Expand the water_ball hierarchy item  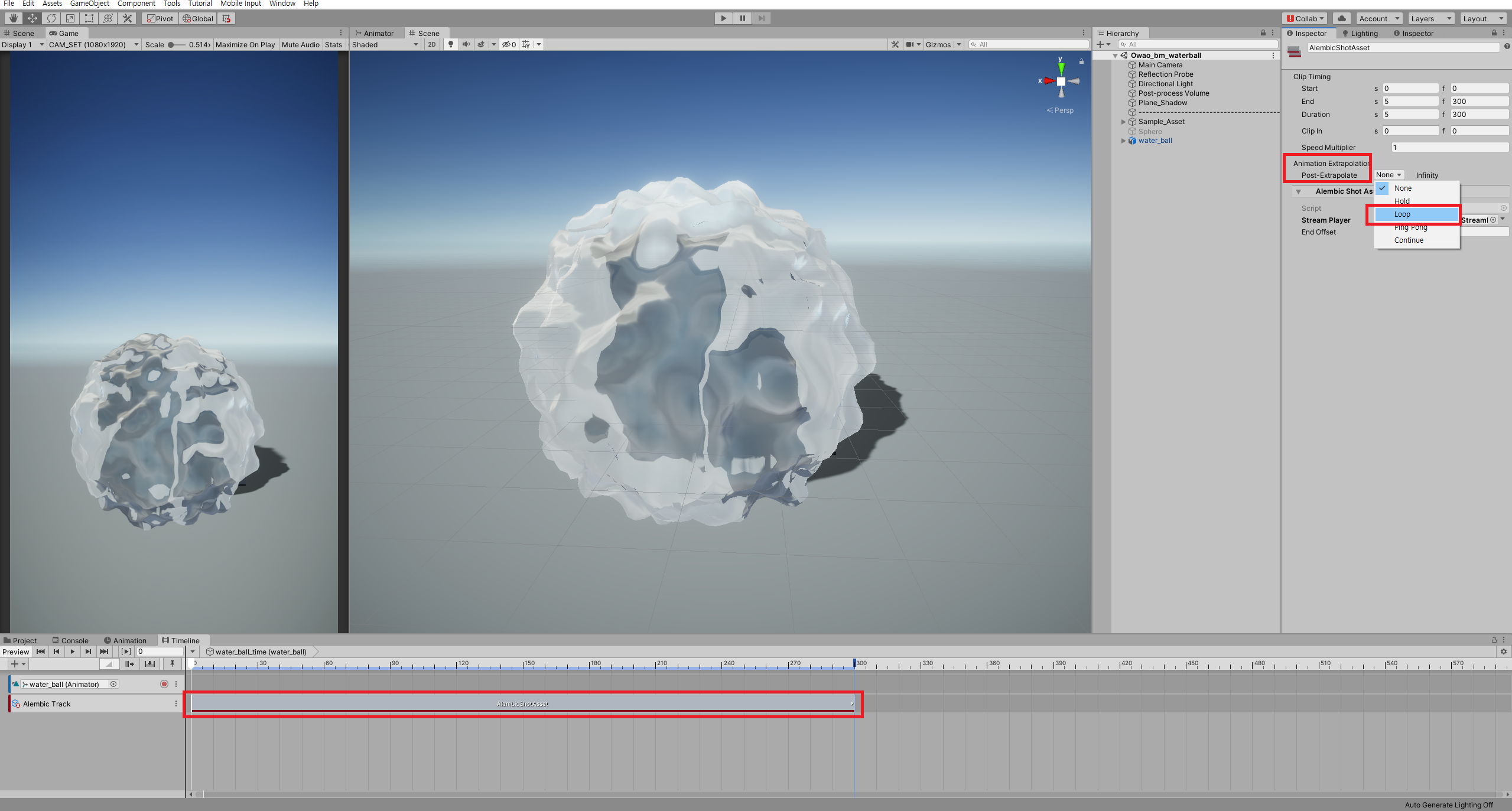(1123, 141)
